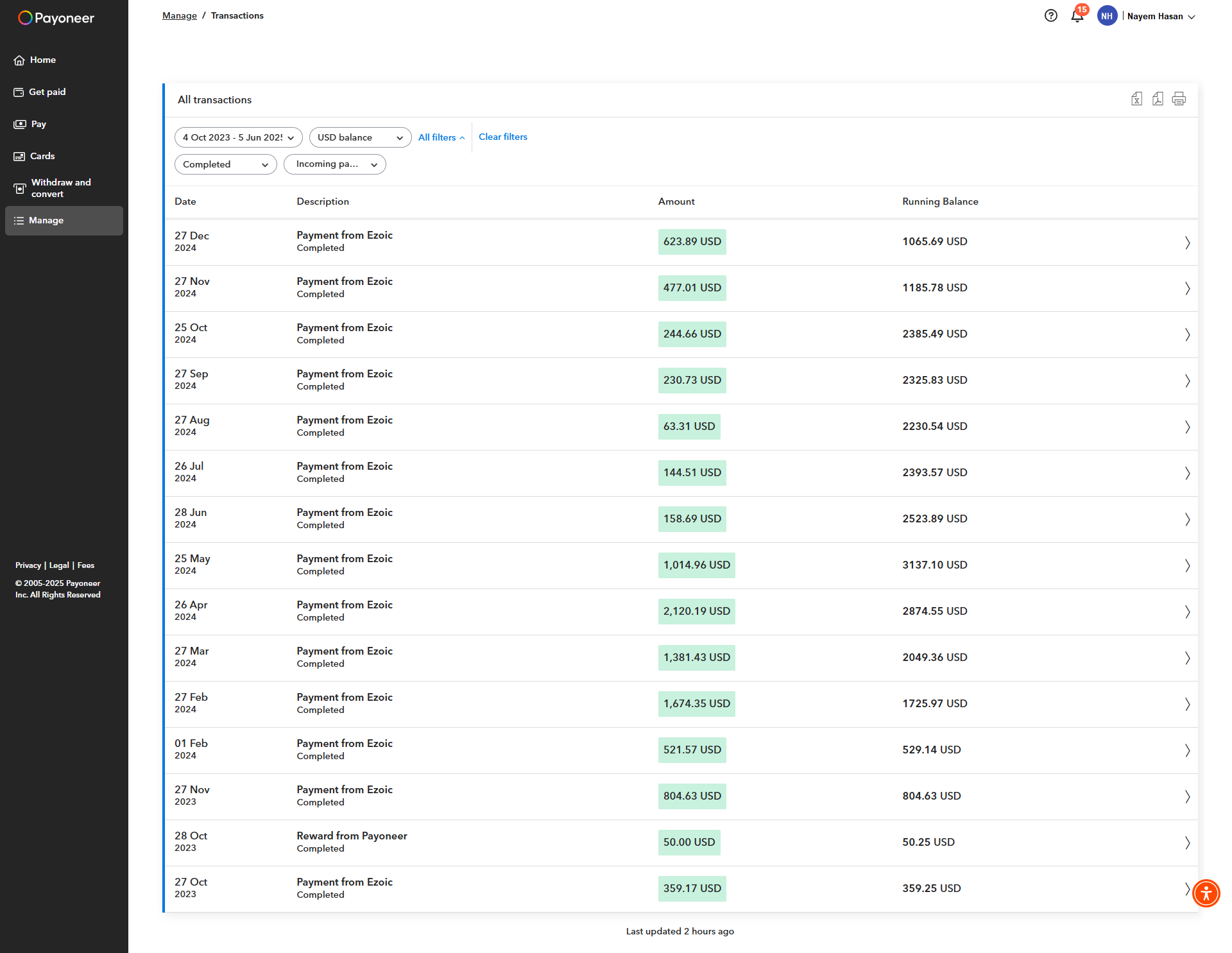Open the USD balance dropdown
The width and height of the screenshot is (1232, 953).
point(360,137)
